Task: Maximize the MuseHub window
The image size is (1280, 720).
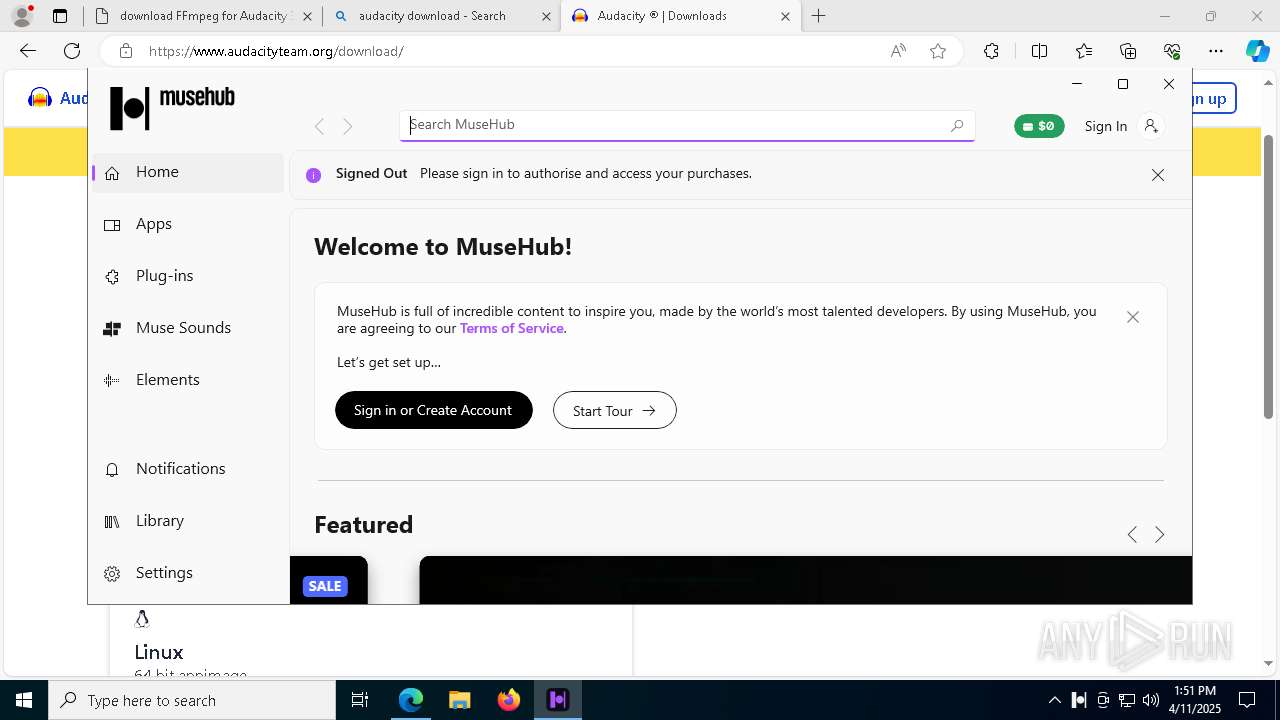Action: pos(1123,84)
